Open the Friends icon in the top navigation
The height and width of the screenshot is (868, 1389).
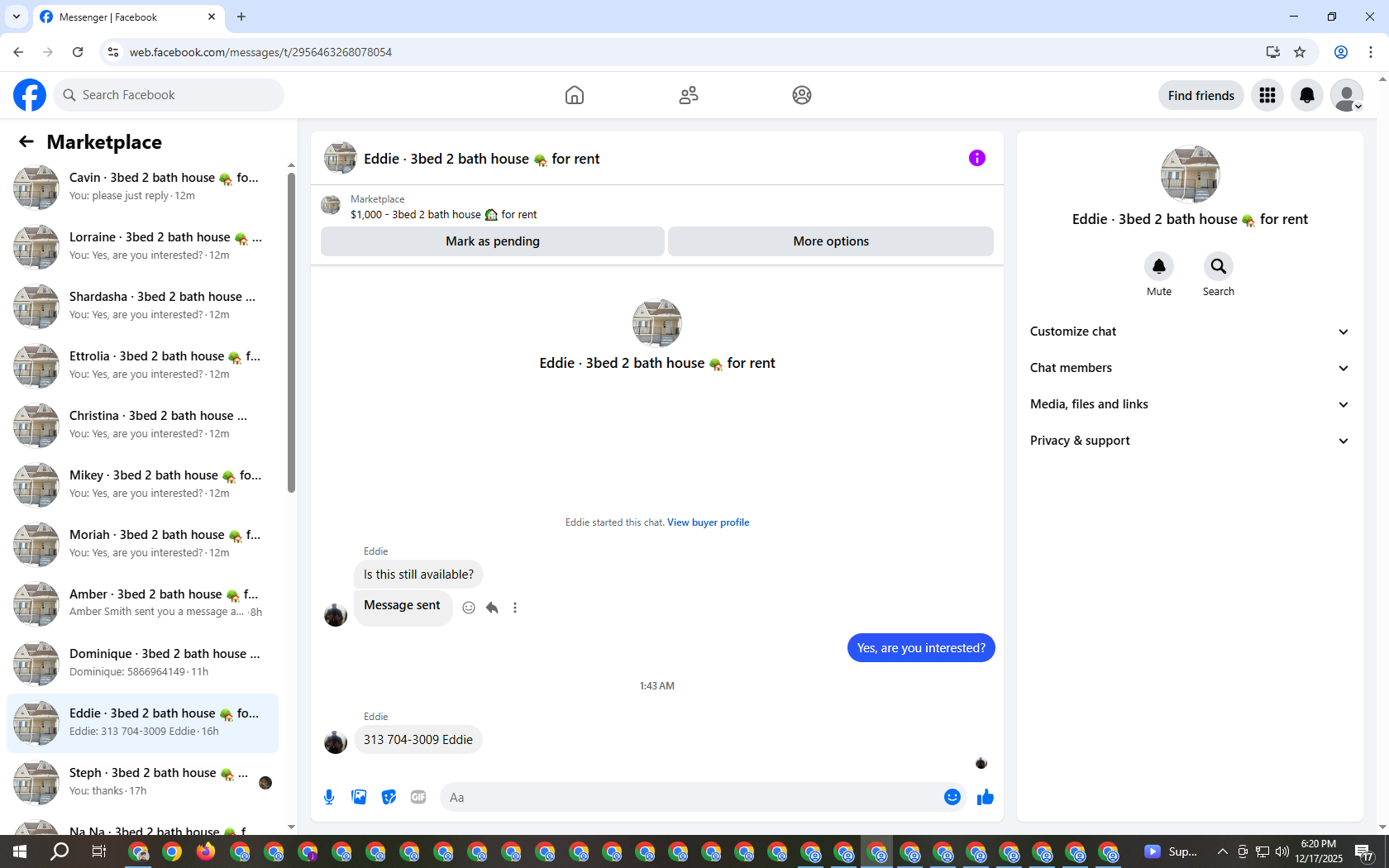pyautogui.click(x=689, y=95)
